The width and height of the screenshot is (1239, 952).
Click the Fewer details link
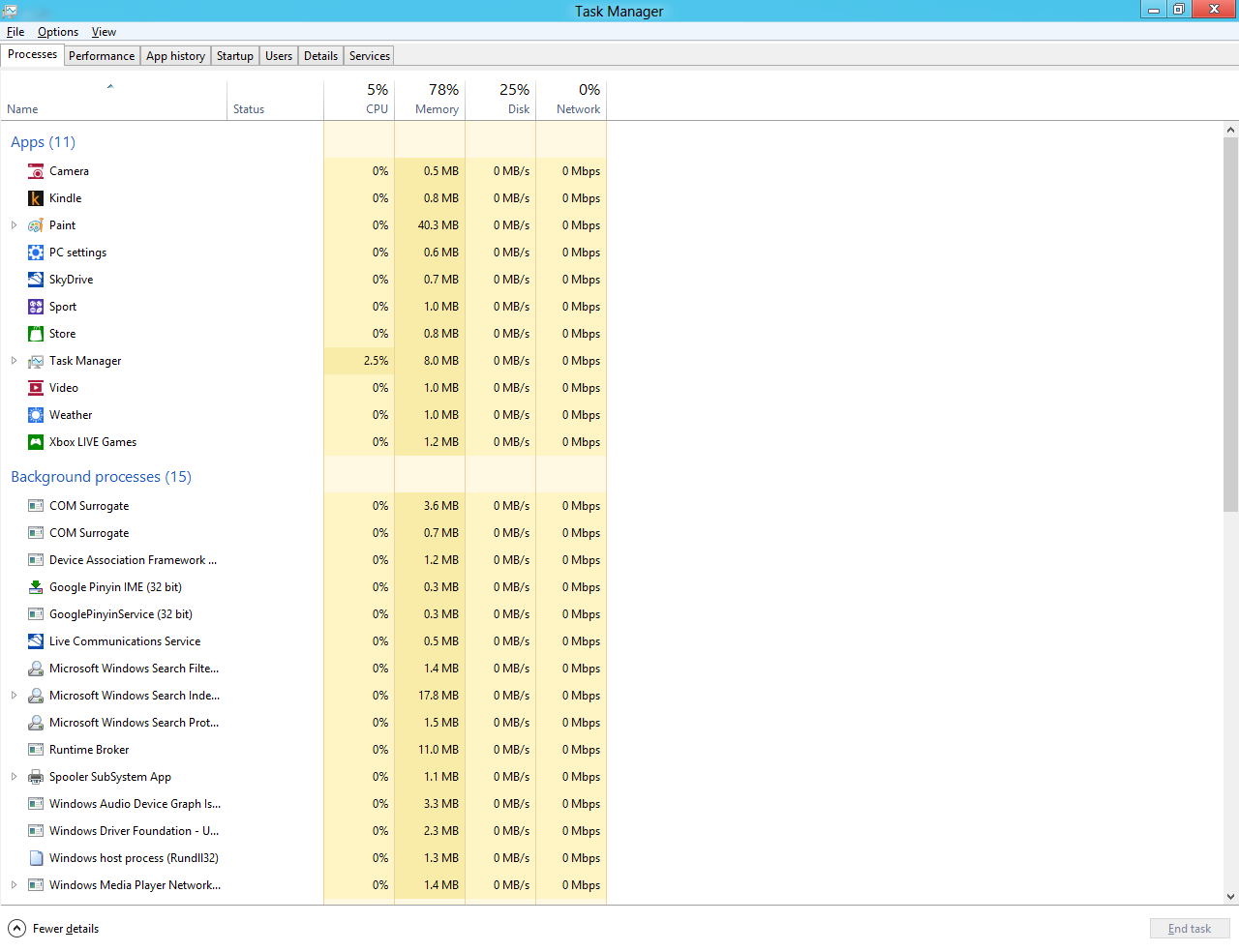tap(66, 929)
